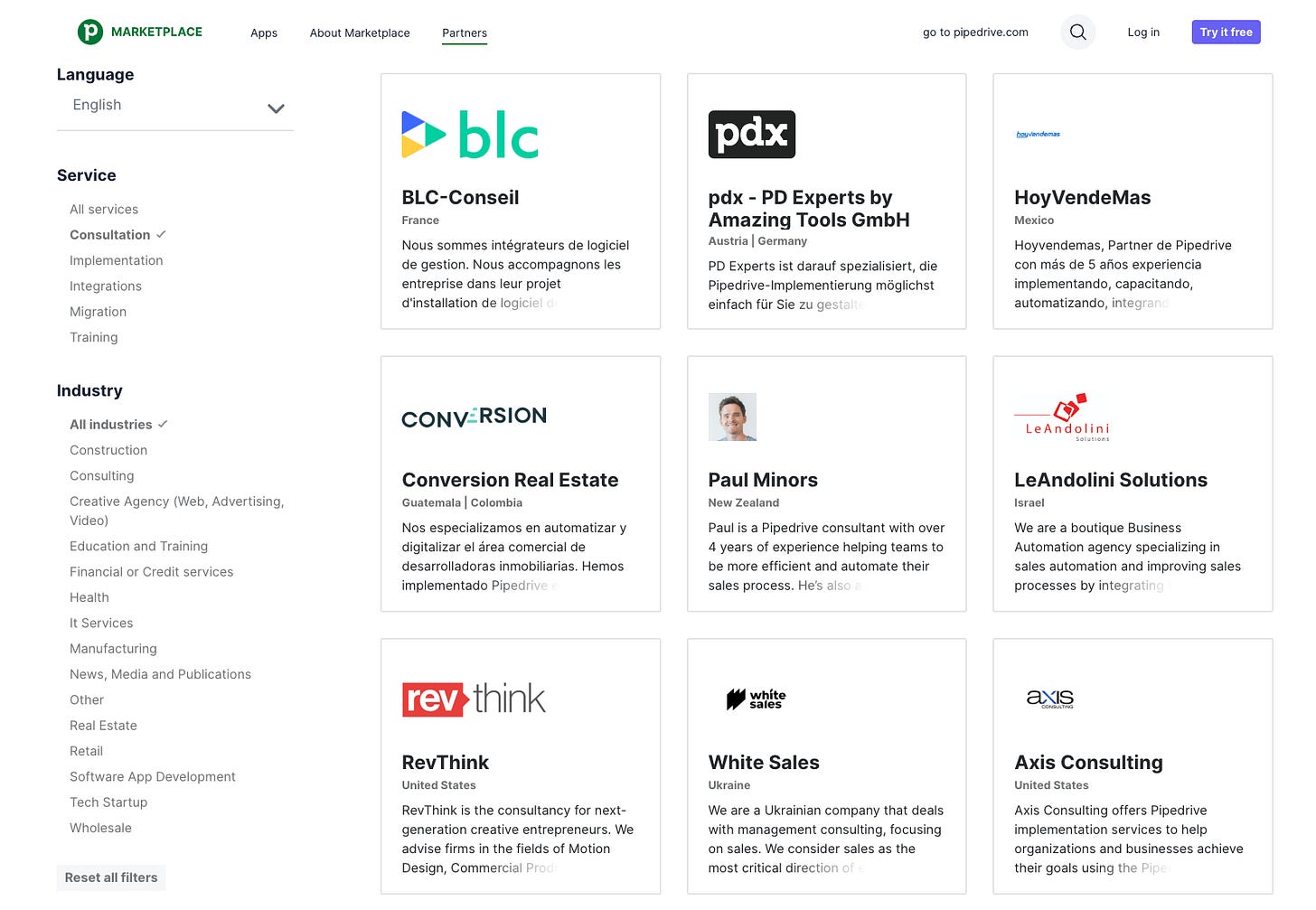Click the White Sales logo
The height and width of the screenshot is (910, 1316).
[x=756, y=699]
